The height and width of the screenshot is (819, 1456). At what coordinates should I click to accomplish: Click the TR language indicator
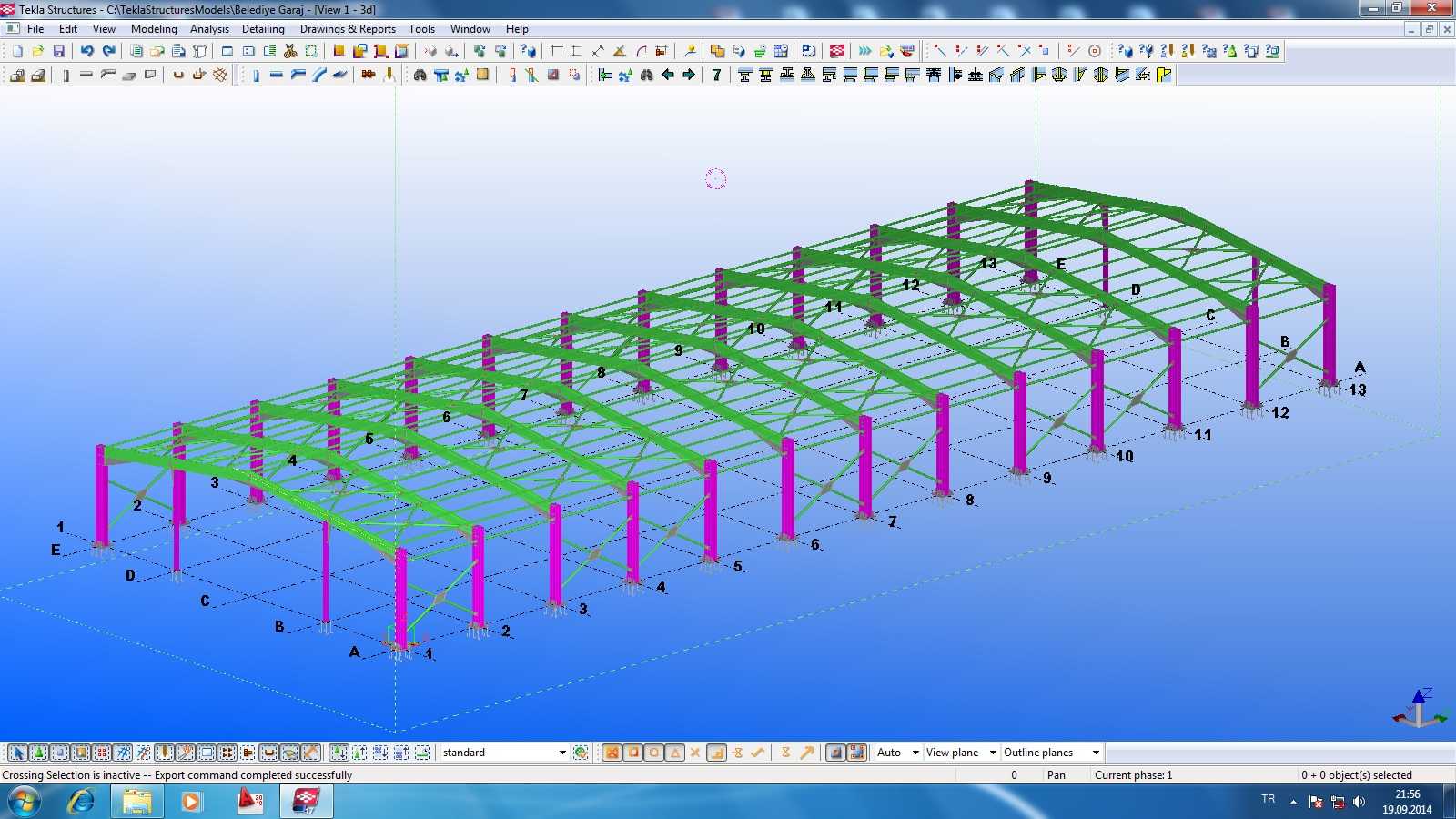tap(1268, 799)
